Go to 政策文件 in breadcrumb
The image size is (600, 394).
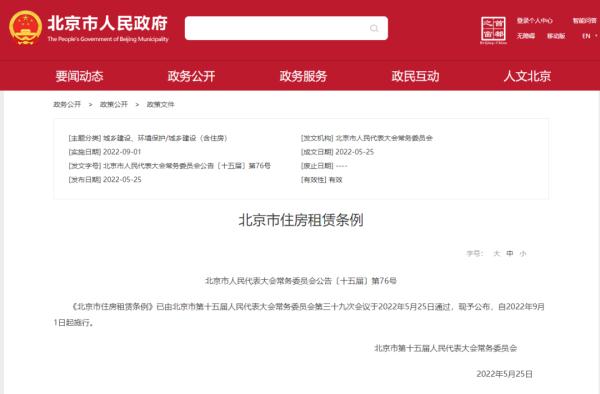[160, 104]
